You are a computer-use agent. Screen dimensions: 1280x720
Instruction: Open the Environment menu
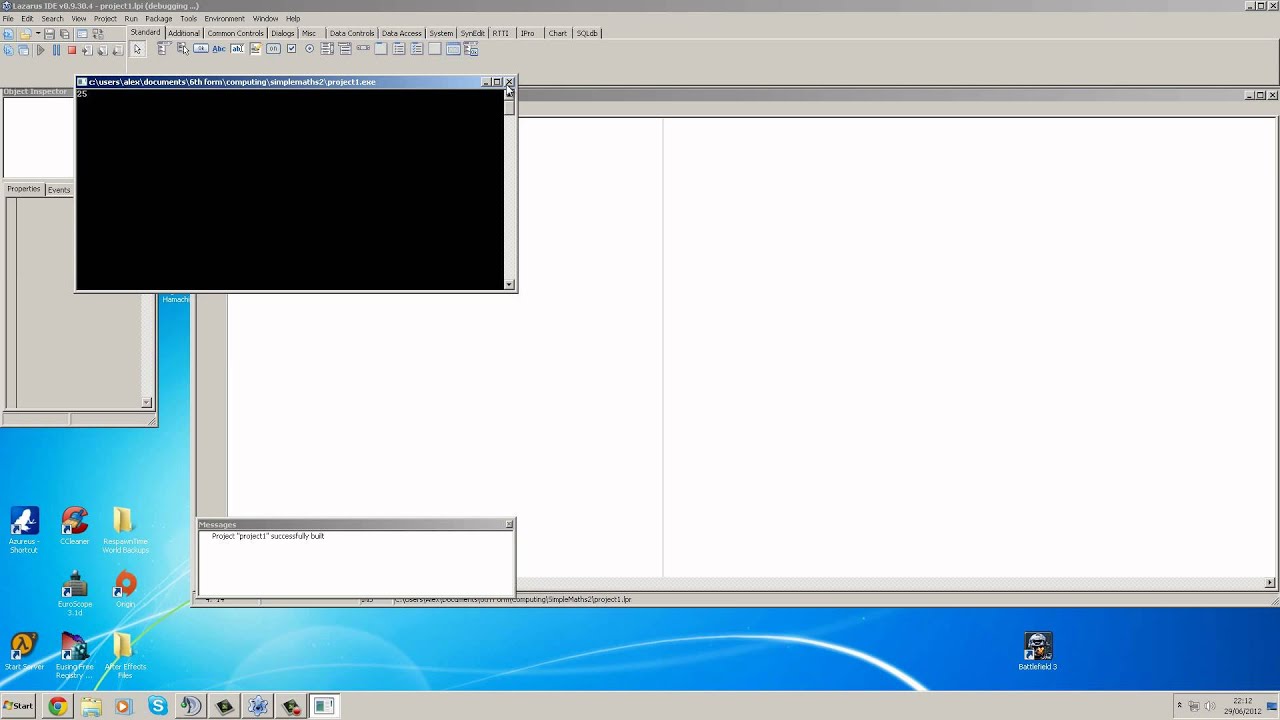224,19
